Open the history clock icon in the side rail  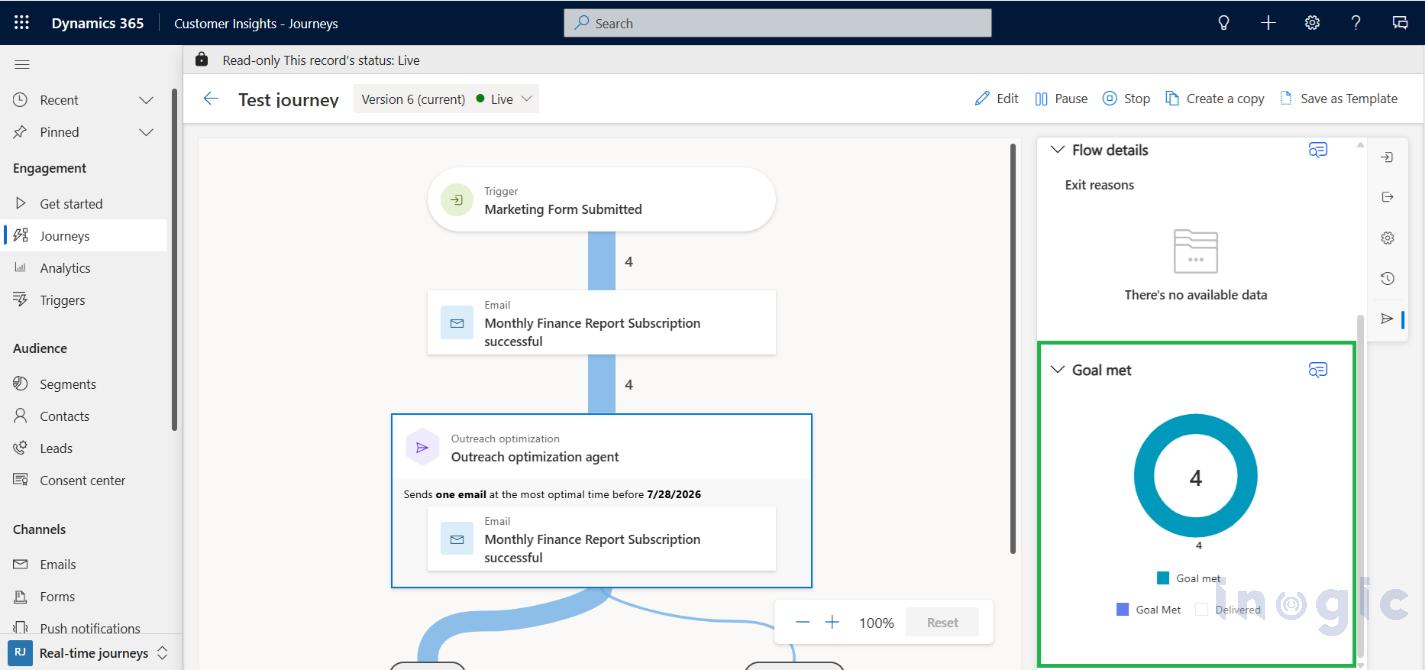(x=1387, y=279)
